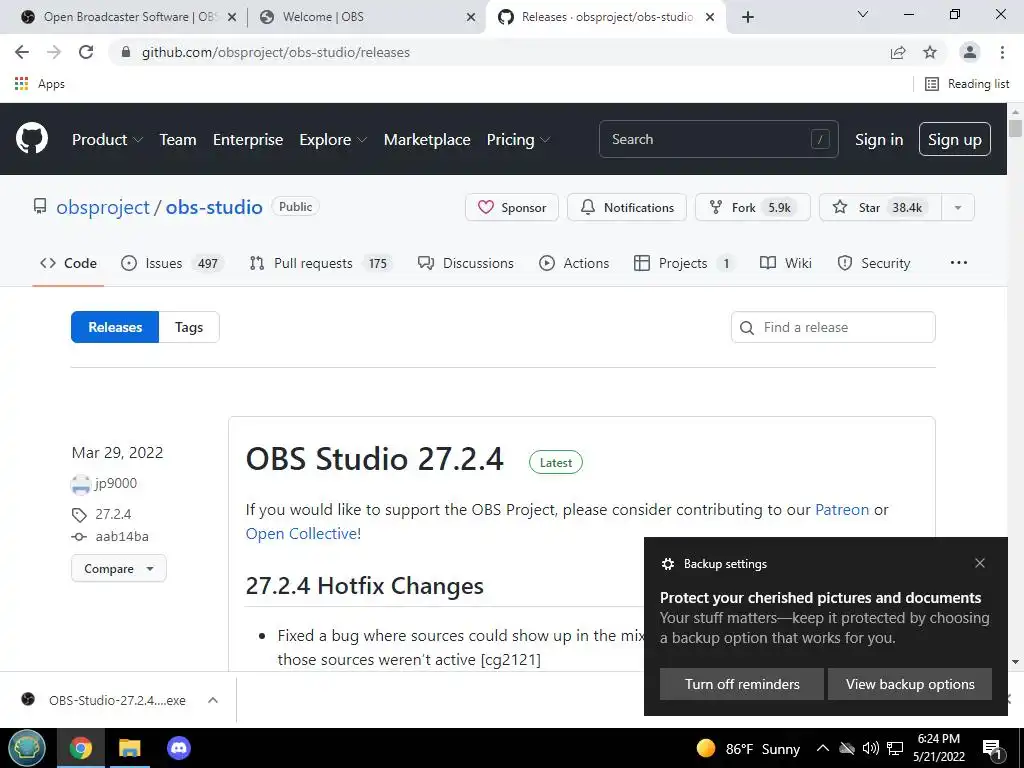Open a new browser tab
Screen dimensions: 1024x768
[x=748, y=17]
